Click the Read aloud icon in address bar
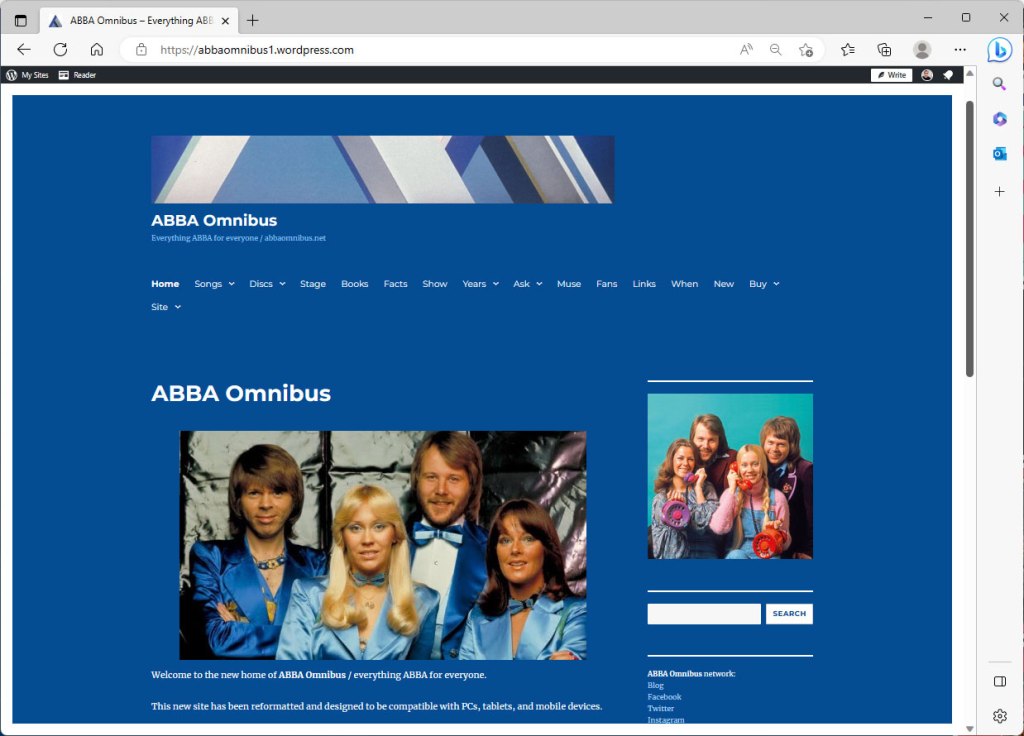This screenshot has height=736, width=1024. click(x=746, y=49)
